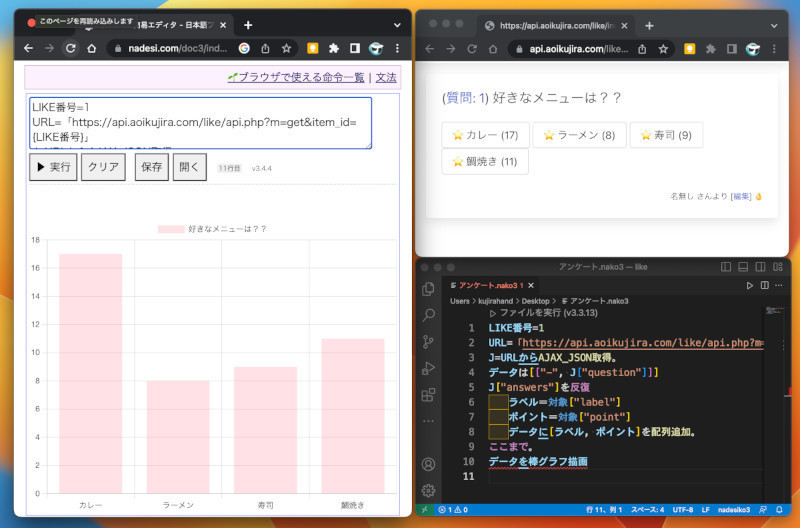Customize layout from the VS Code title bar
This screenshot has width=800, height=528.
[x=778, y=267]
